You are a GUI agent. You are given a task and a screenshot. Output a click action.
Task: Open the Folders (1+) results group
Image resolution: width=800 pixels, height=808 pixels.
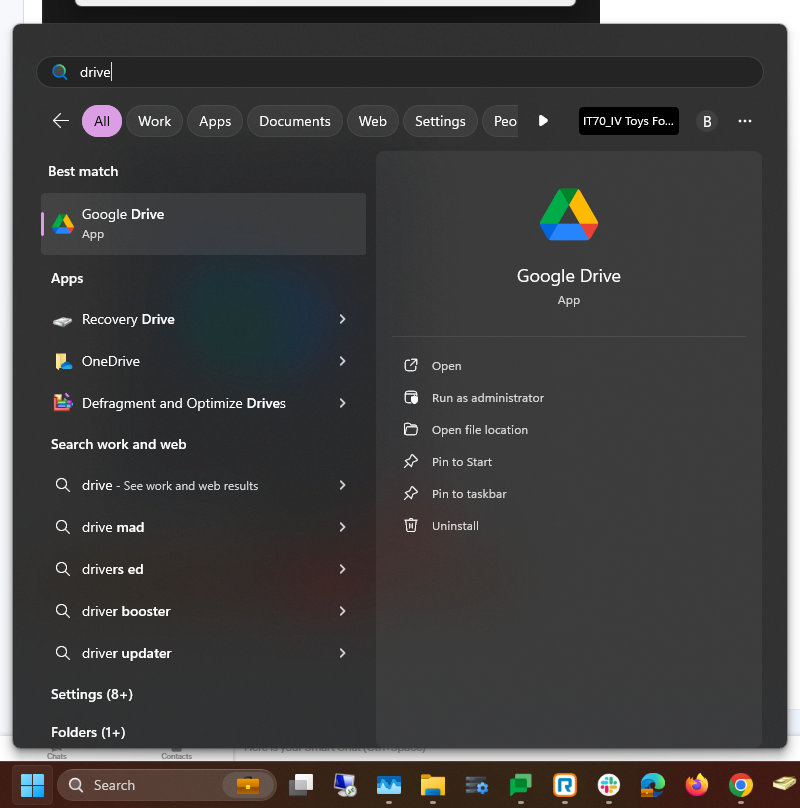tap(88, 732)
